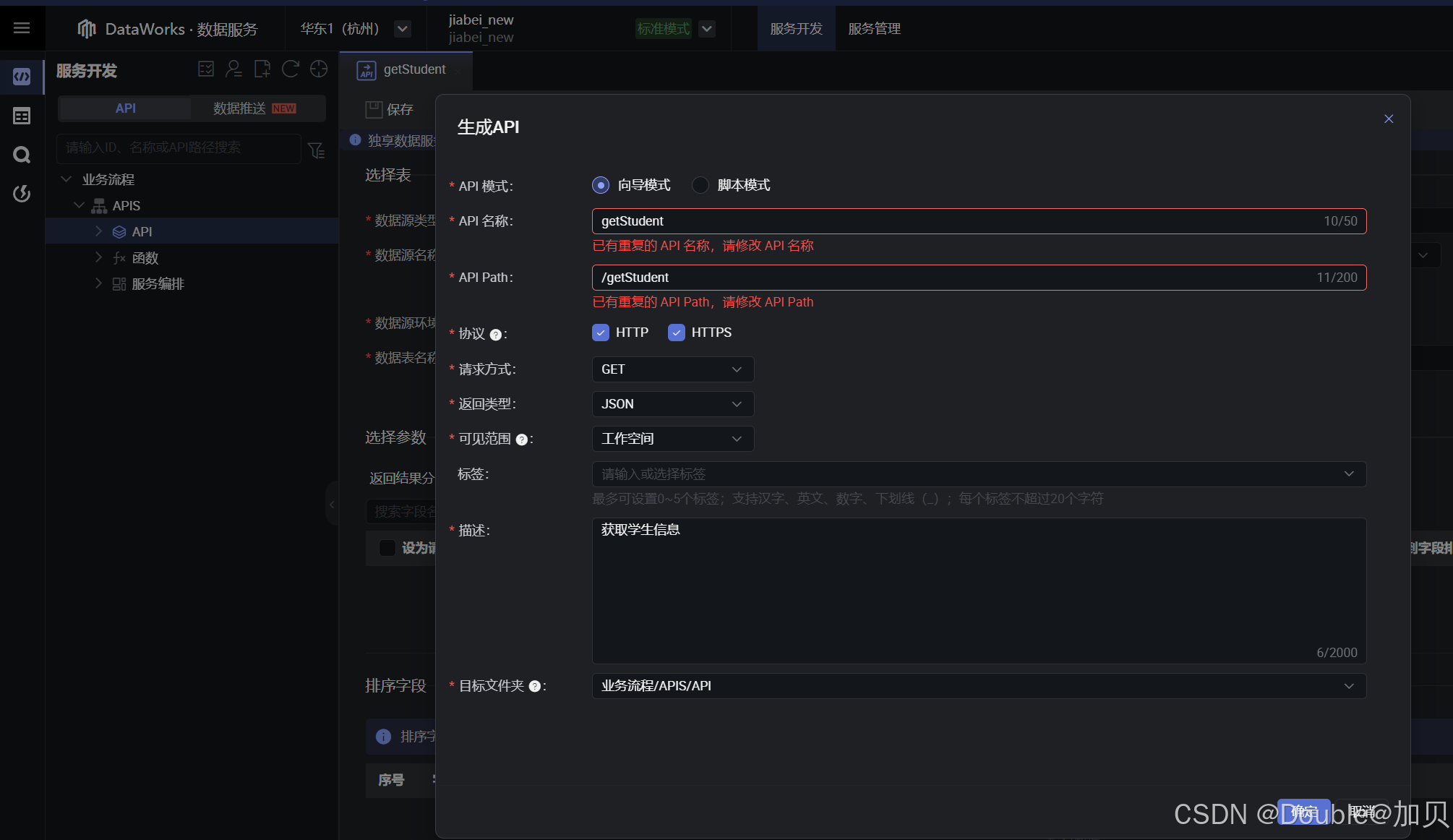The height and width of the screenshot is (840, 1453).
Task: Click the 保存 save icon
Action: [x=373, y=109]
